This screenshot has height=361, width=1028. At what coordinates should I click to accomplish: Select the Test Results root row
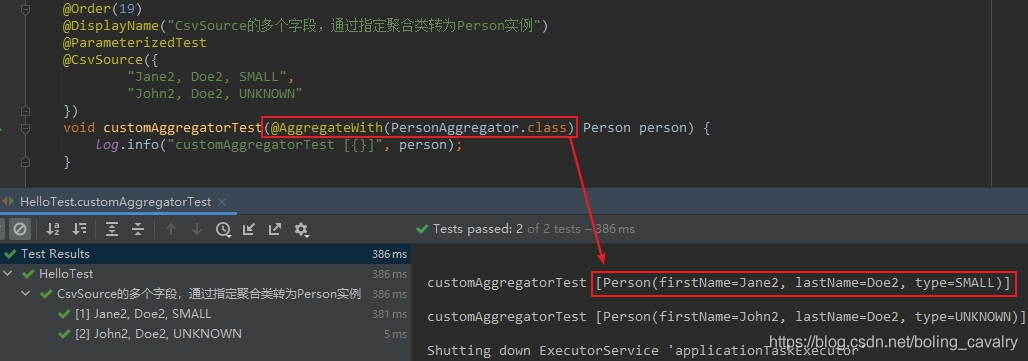pyautogui.click(x=205, y=254)
